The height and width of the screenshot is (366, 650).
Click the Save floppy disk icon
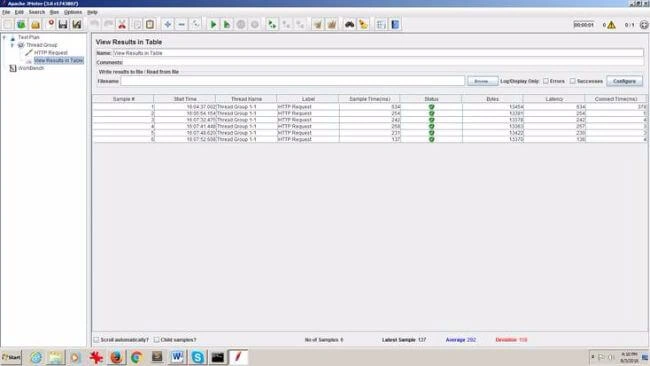[x=63, y=24]
